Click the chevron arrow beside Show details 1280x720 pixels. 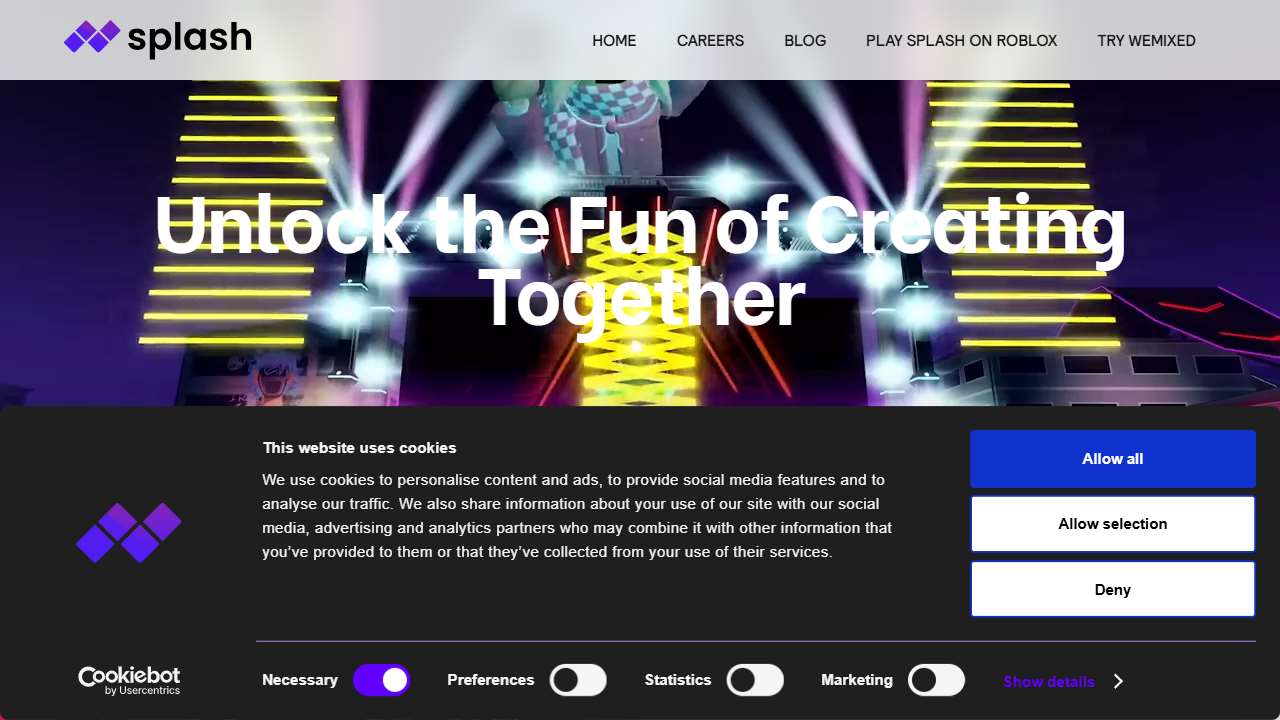[1118, 681]
